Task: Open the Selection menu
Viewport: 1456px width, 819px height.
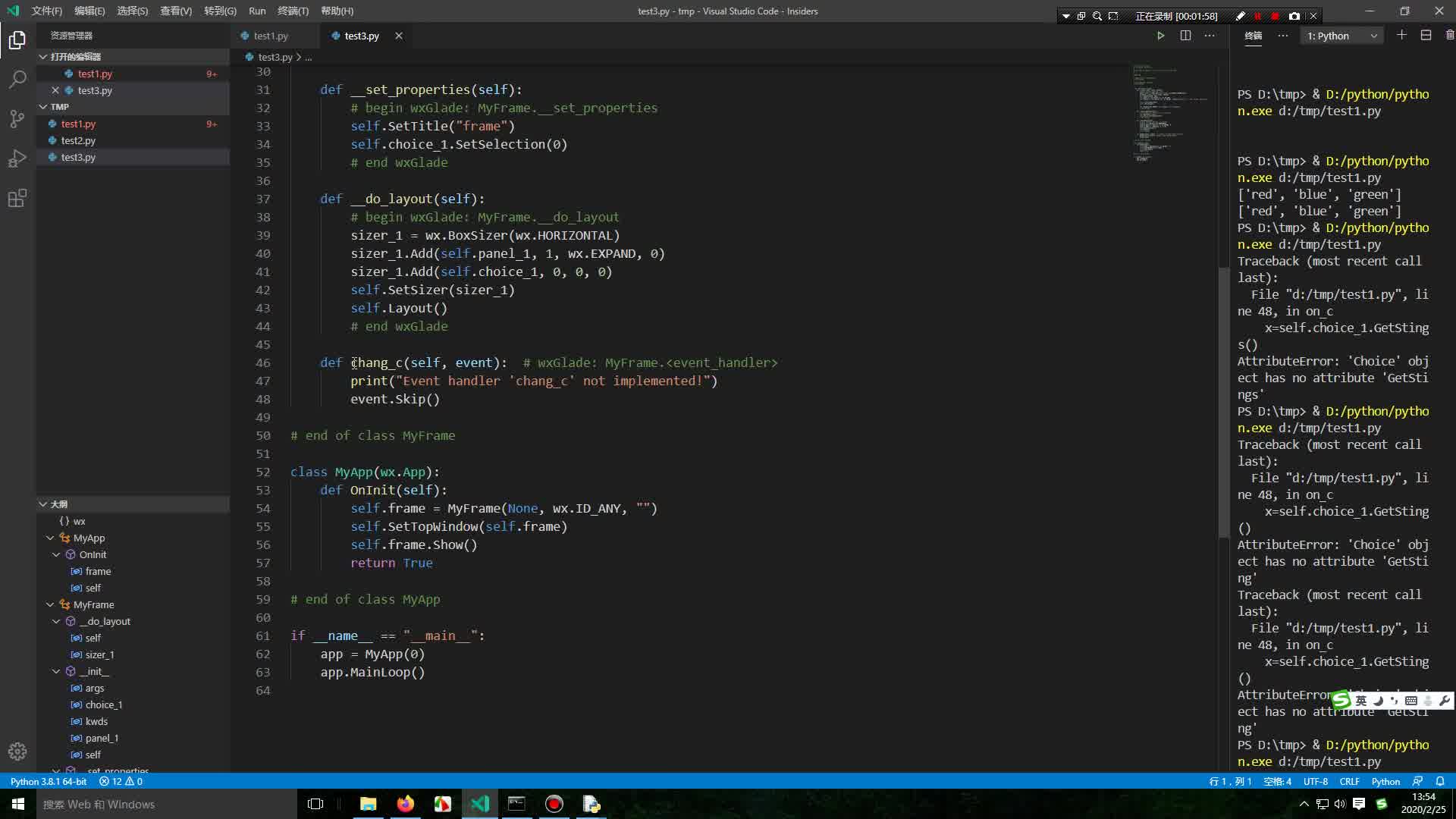Action: (x=133, y=11)
